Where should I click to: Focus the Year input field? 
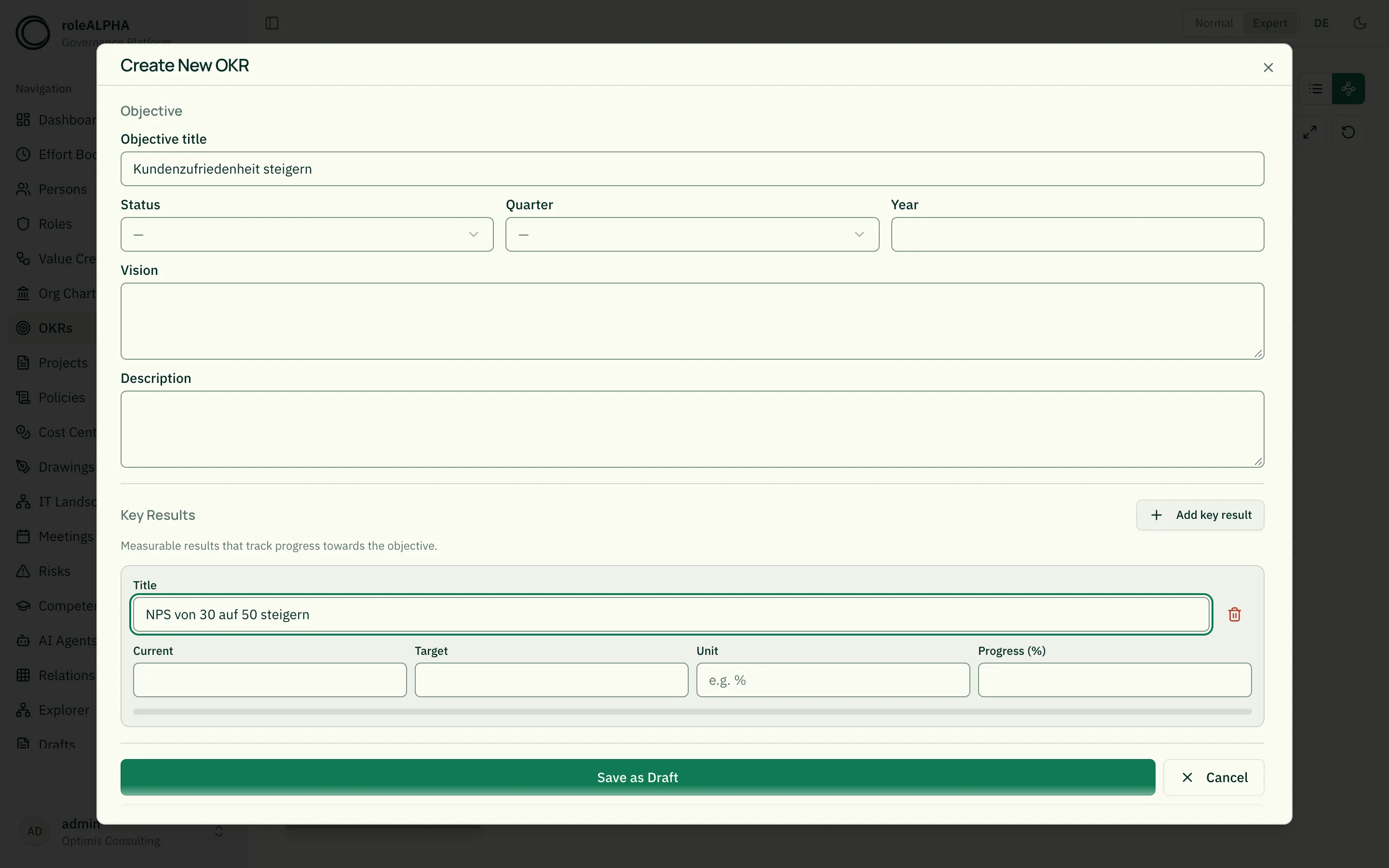(1077, 234)
